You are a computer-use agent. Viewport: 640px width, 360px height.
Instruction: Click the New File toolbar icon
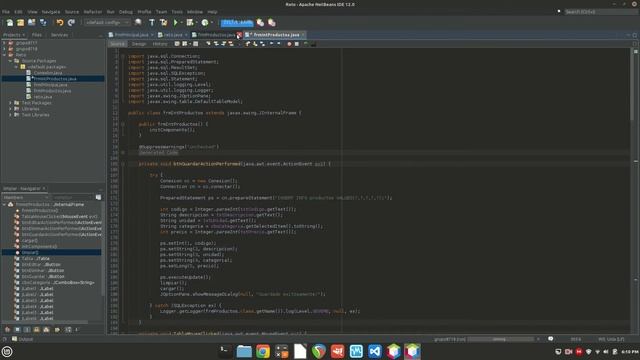(x=9, y=22)
